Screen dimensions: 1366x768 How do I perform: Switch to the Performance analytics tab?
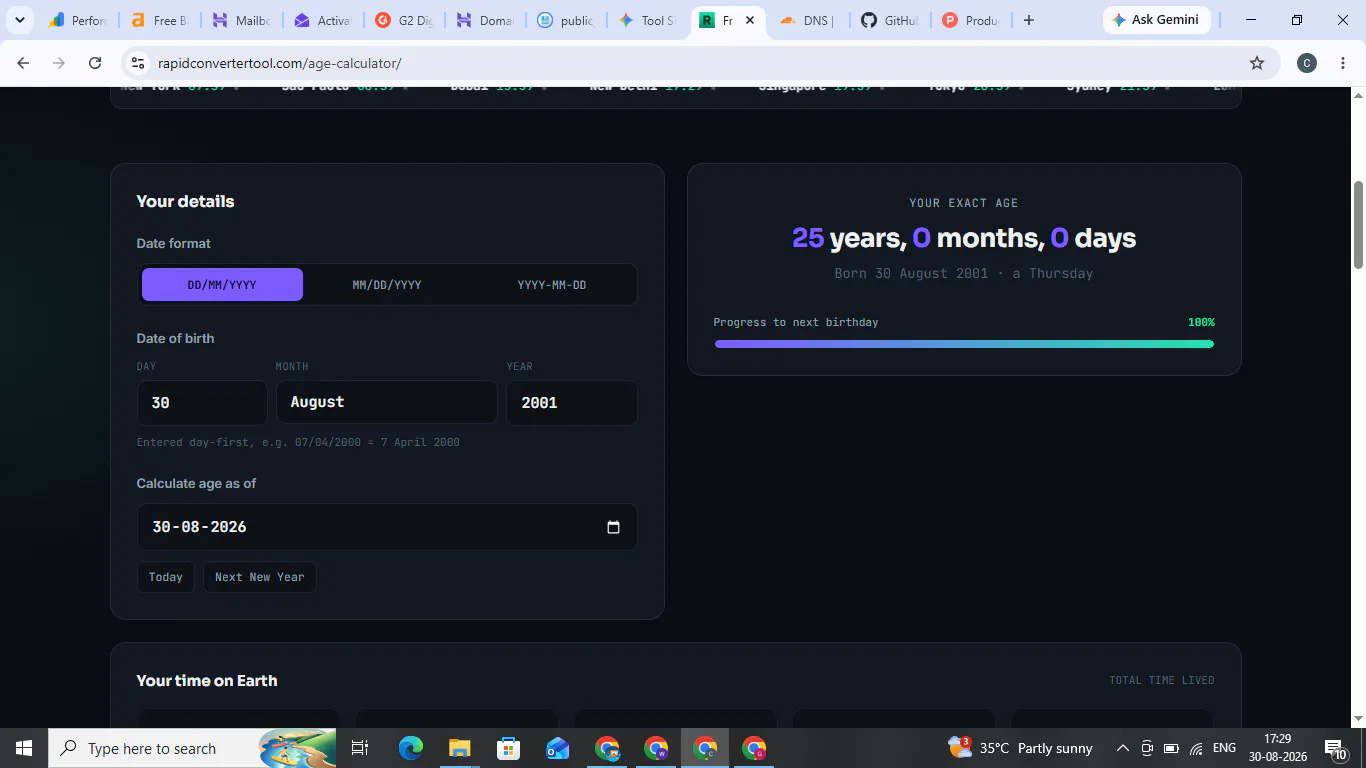pyautogui.click(x=78, y=20)
